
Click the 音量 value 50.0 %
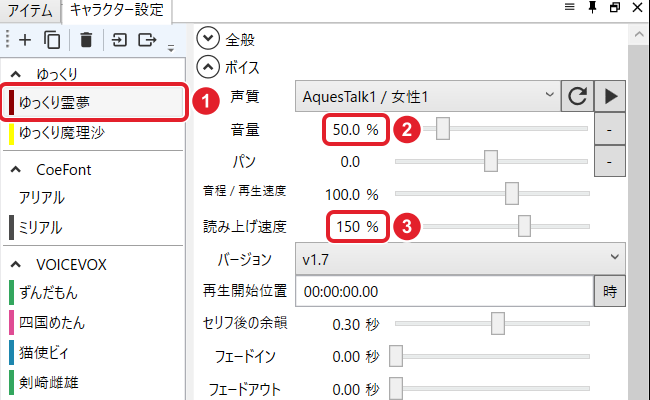(356, 130)
